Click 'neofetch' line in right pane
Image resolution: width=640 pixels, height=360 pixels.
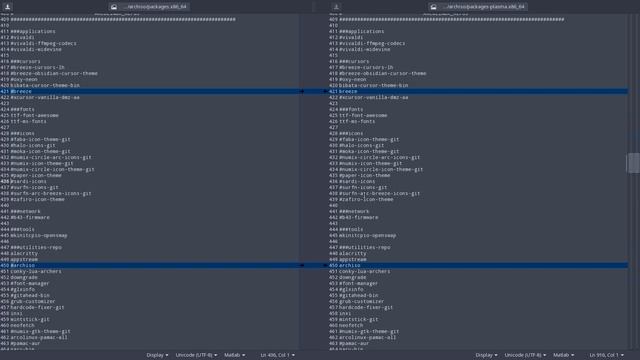pyautogui.click(x=351, y=325)
